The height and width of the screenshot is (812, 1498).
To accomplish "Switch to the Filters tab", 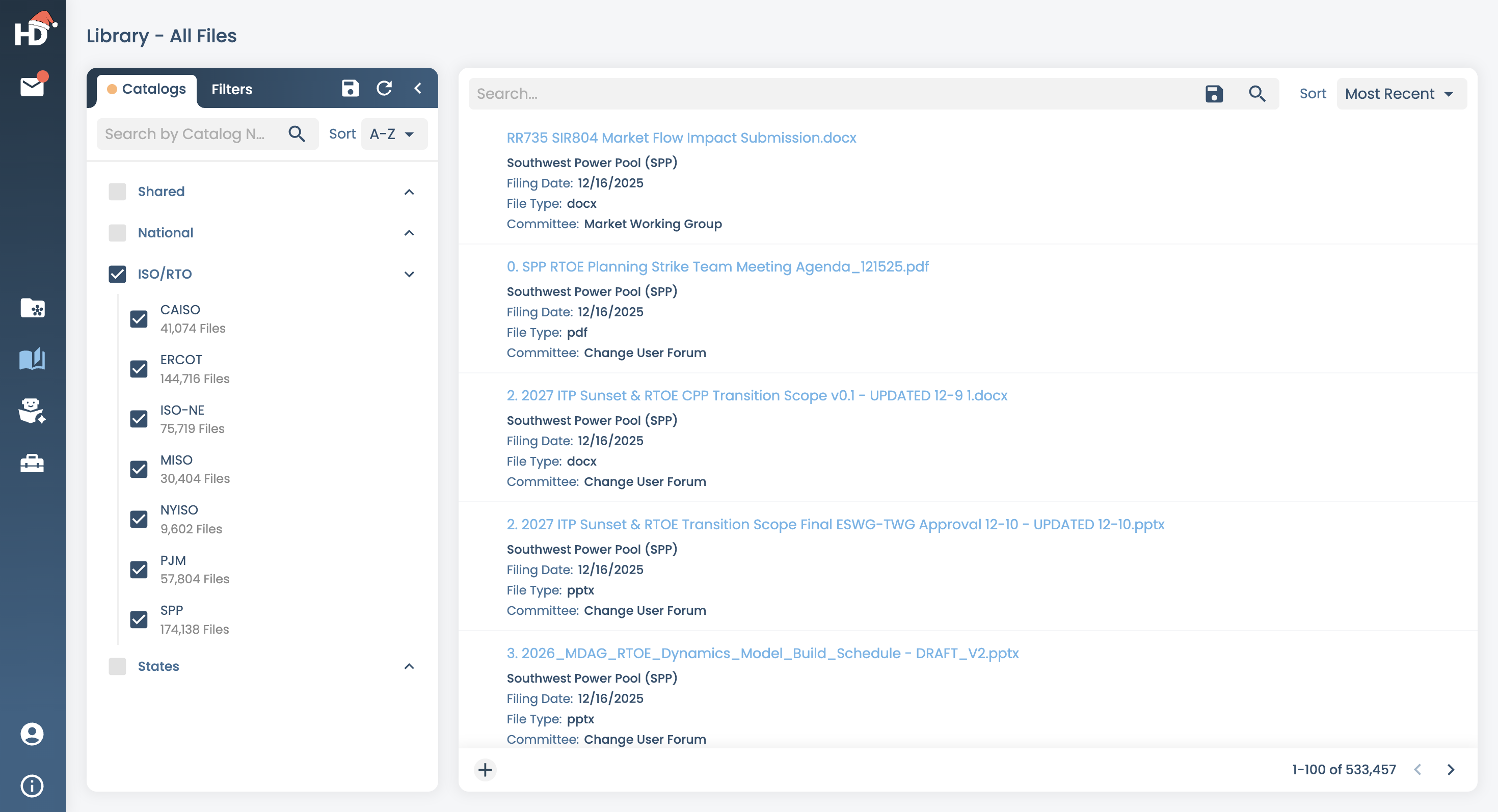I will pyautogui.click(x=232, y=89).
